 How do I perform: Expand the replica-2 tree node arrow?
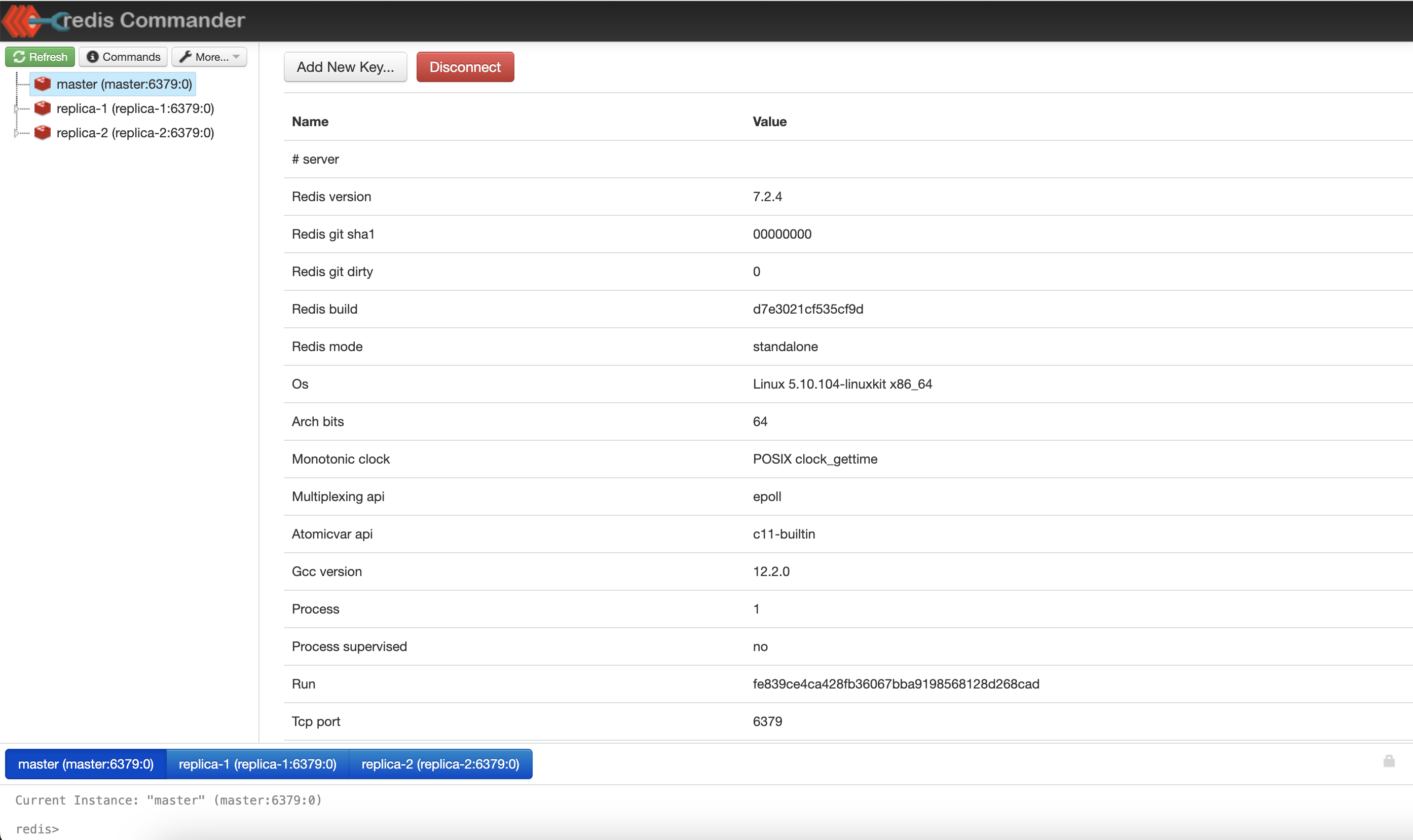point(16,132)
